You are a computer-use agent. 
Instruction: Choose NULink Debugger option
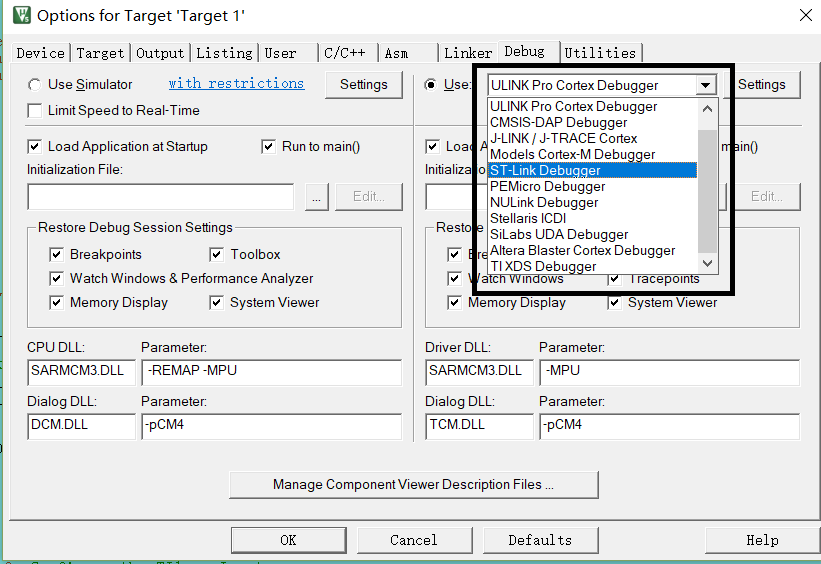(x=593, y=202)
